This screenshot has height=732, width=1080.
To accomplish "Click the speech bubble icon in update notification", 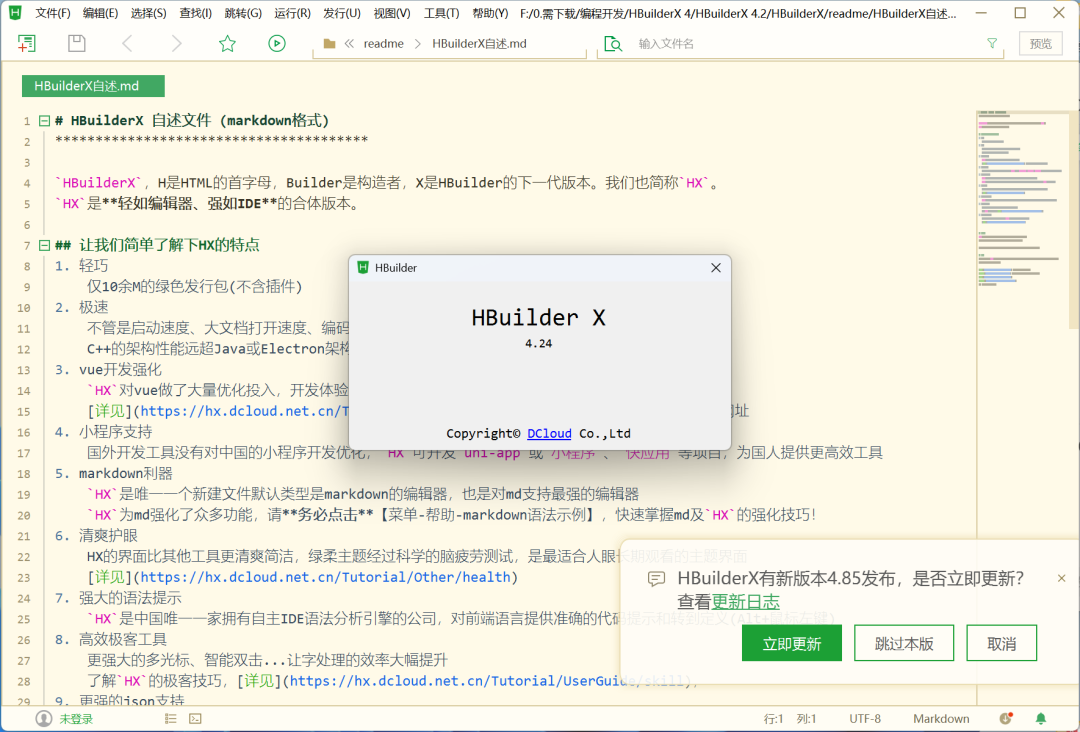I will point(656,578).
